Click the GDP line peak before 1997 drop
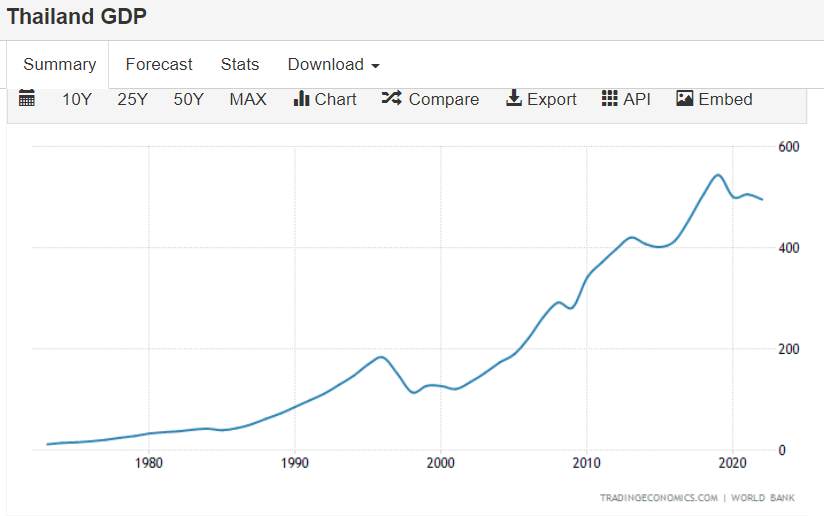The image size is (824, 516). coord(381,357)
